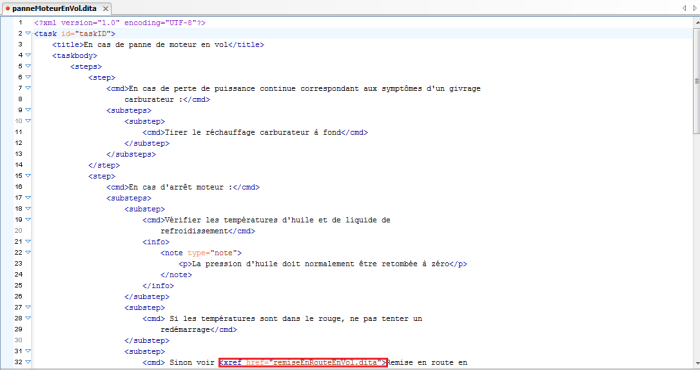The image size is (700, 370).
Task: Click "Si les températures sont dans le rouge"
Action: [255, 319]
